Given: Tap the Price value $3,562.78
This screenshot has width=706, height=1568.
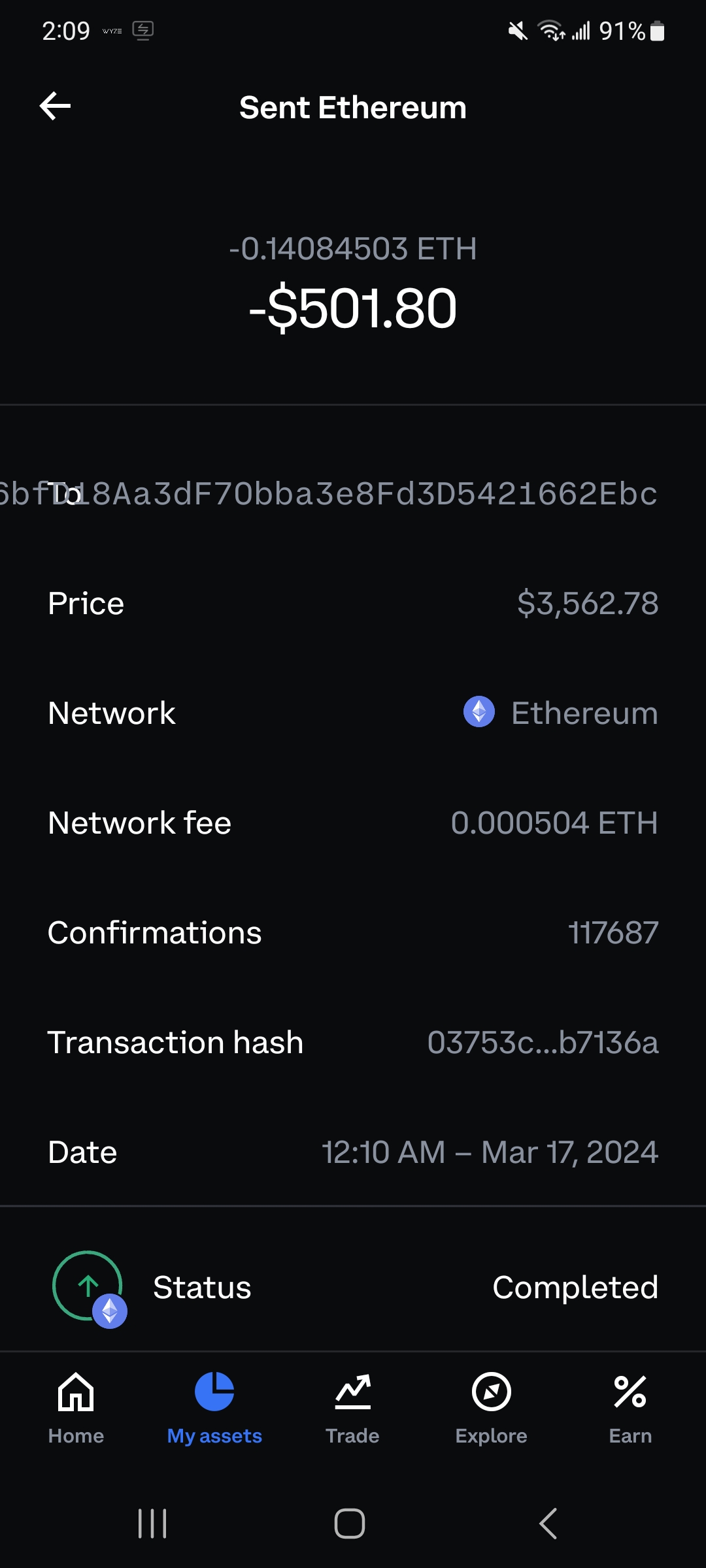Looking at the screenshot, I should (588, 603).
